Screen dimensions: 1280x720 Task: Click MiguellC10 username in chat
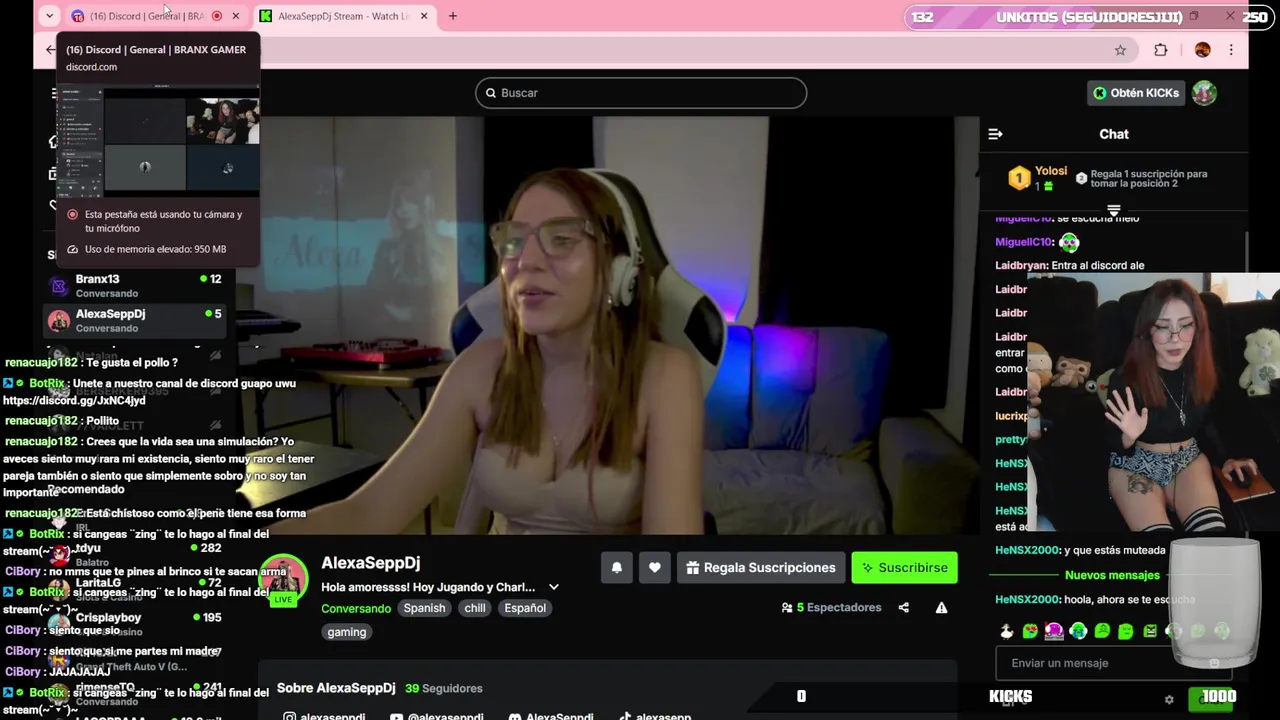(1023, 242)
